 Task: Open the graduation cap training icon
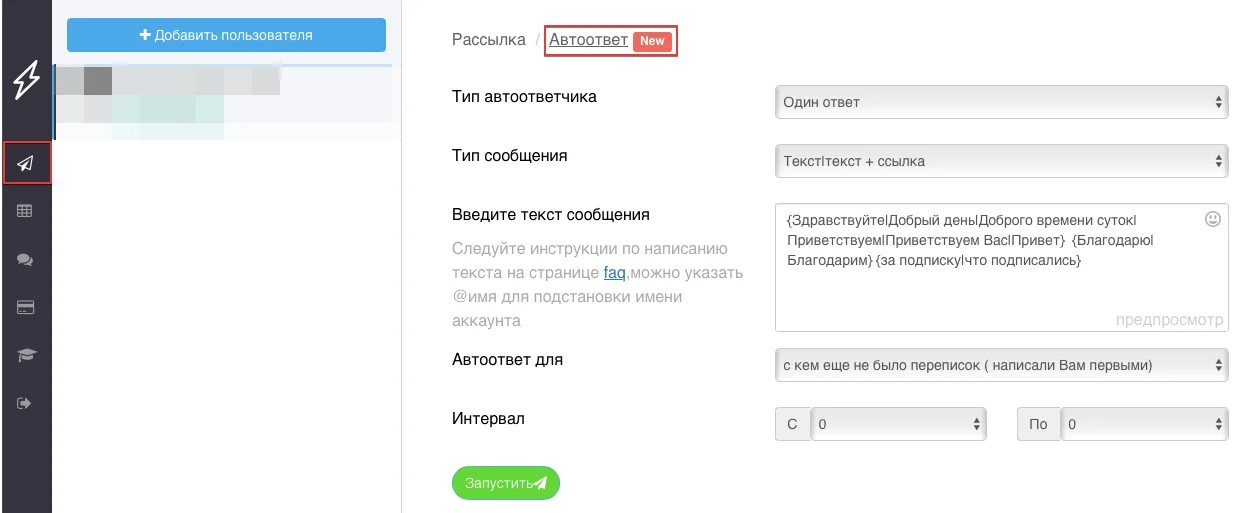(x=25, y=355)
